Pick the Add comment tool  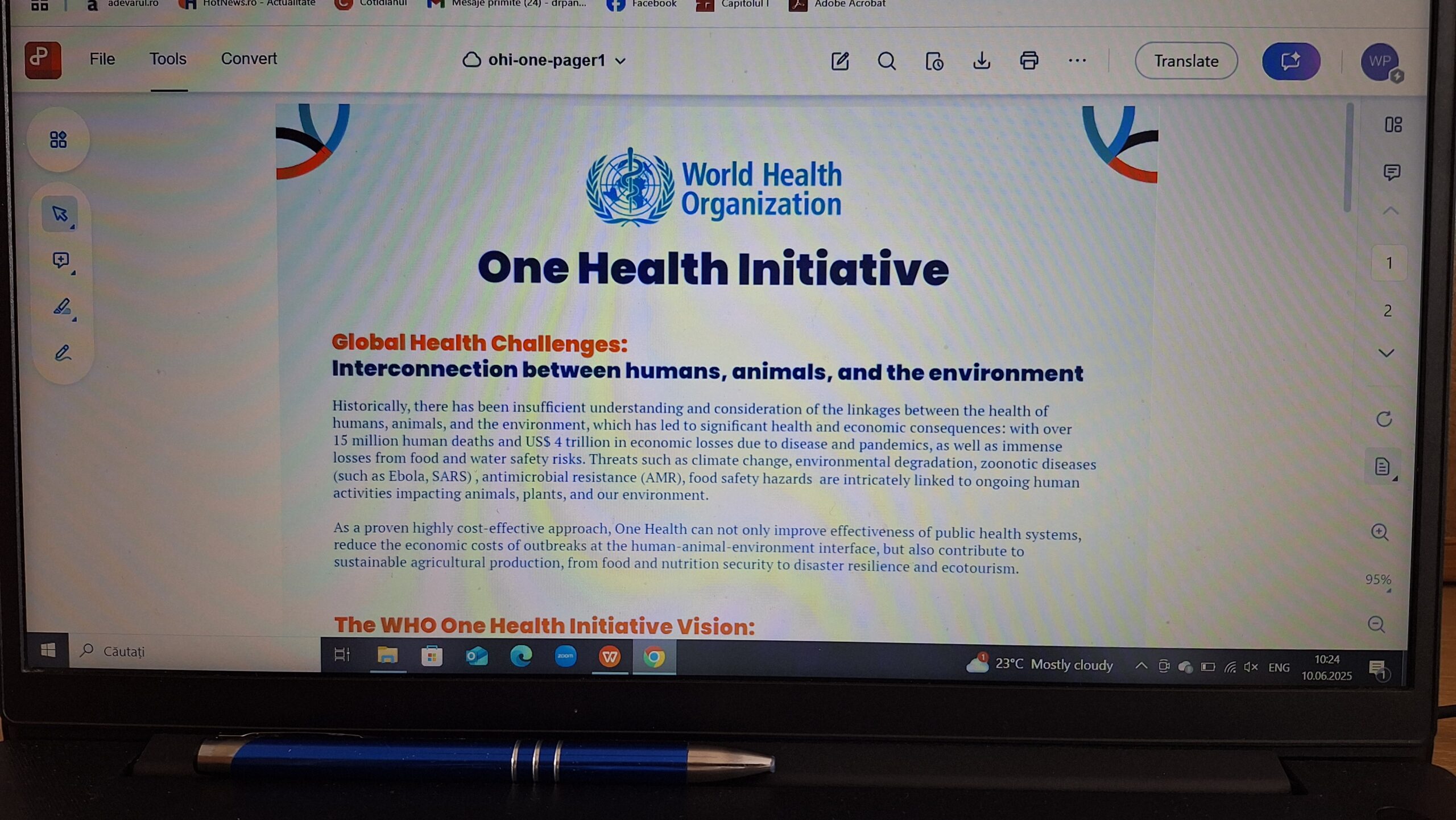click(x=61, y=261)
